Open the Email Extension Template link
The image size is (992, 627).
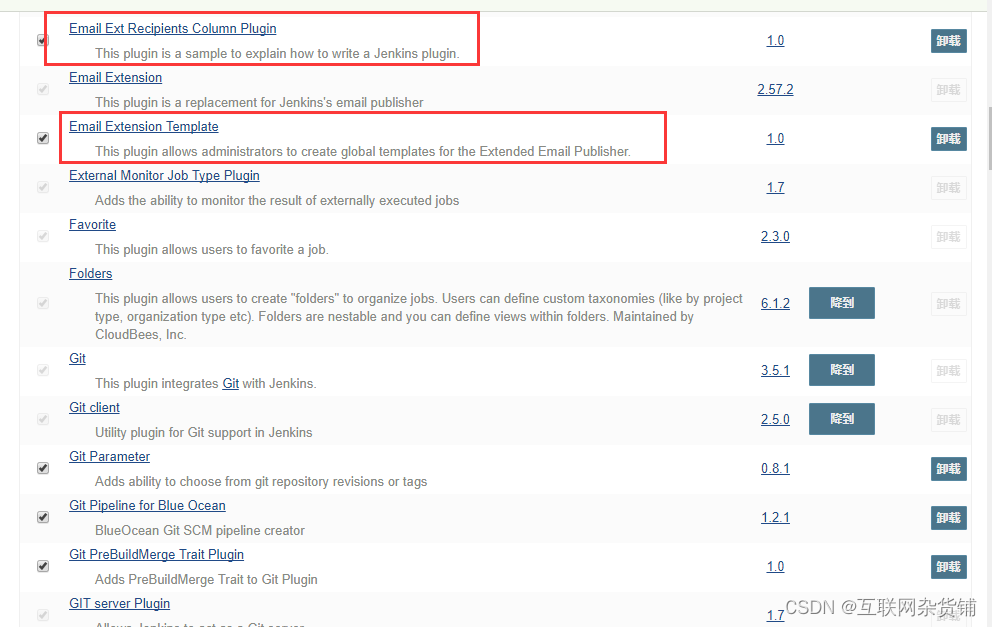tap(144, 127)
